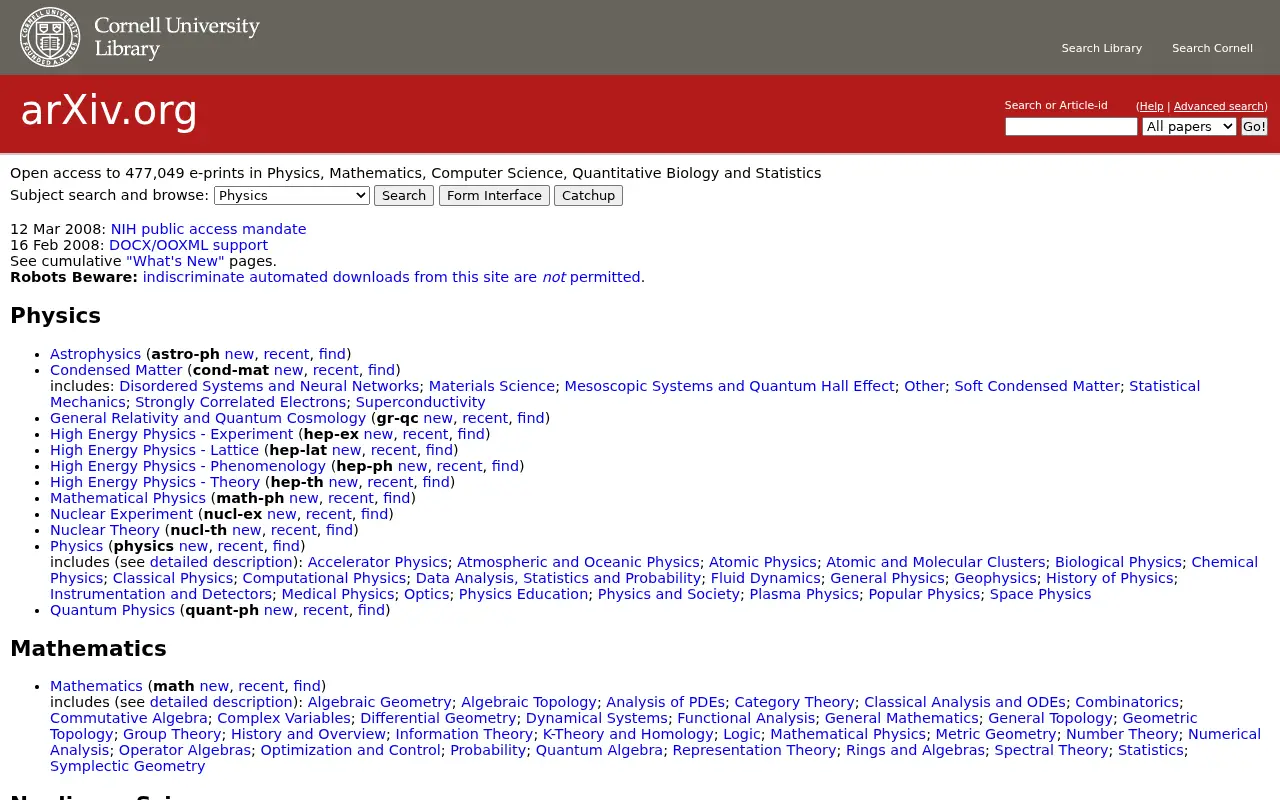1280x800 pixels.
Task: Click the Cornell University Library seal logo
Action: tap(50, 37)
